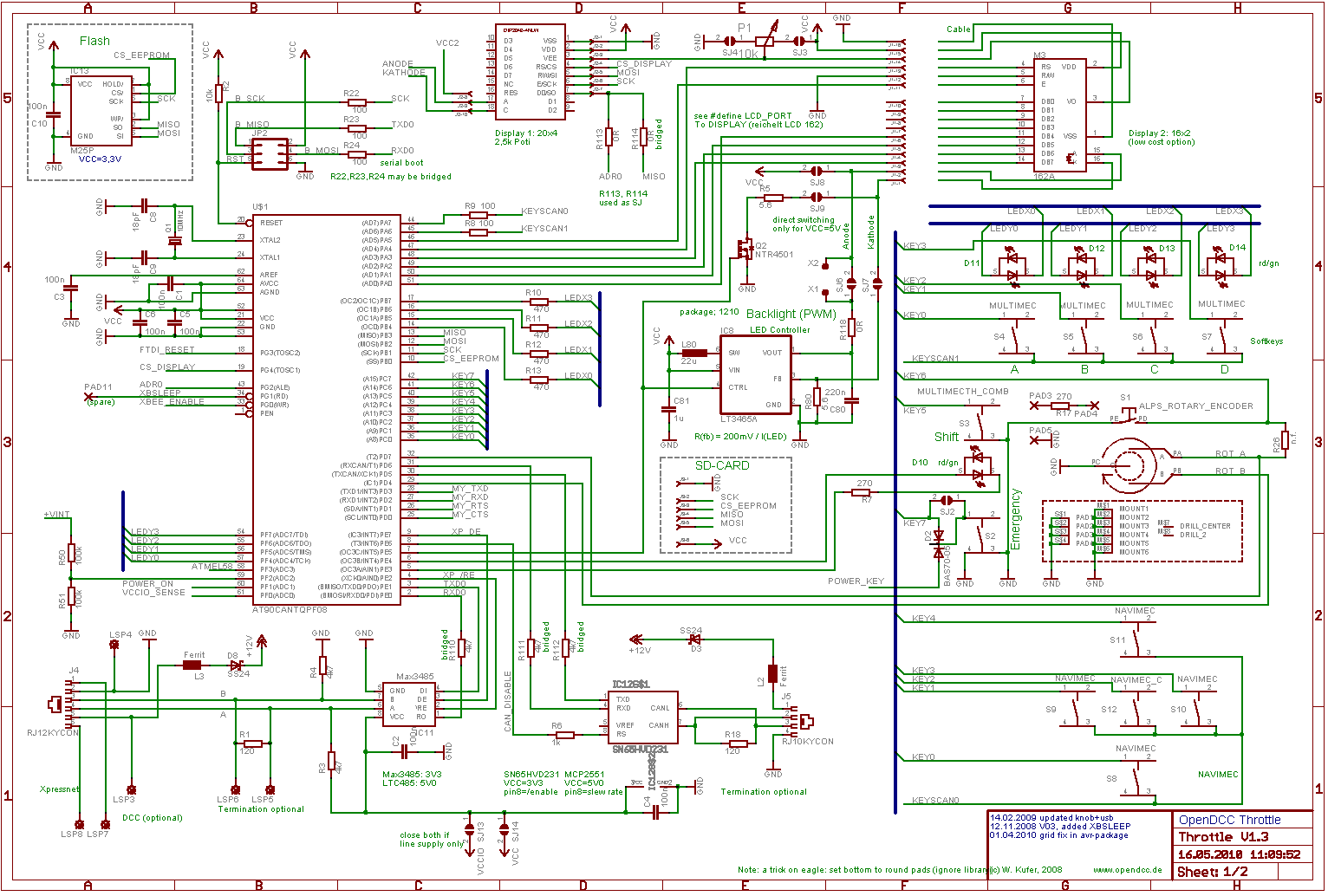Click the D14 dual LED symbol
This screenshot has width=1328, height=896.
click(x=1221, y=266)
